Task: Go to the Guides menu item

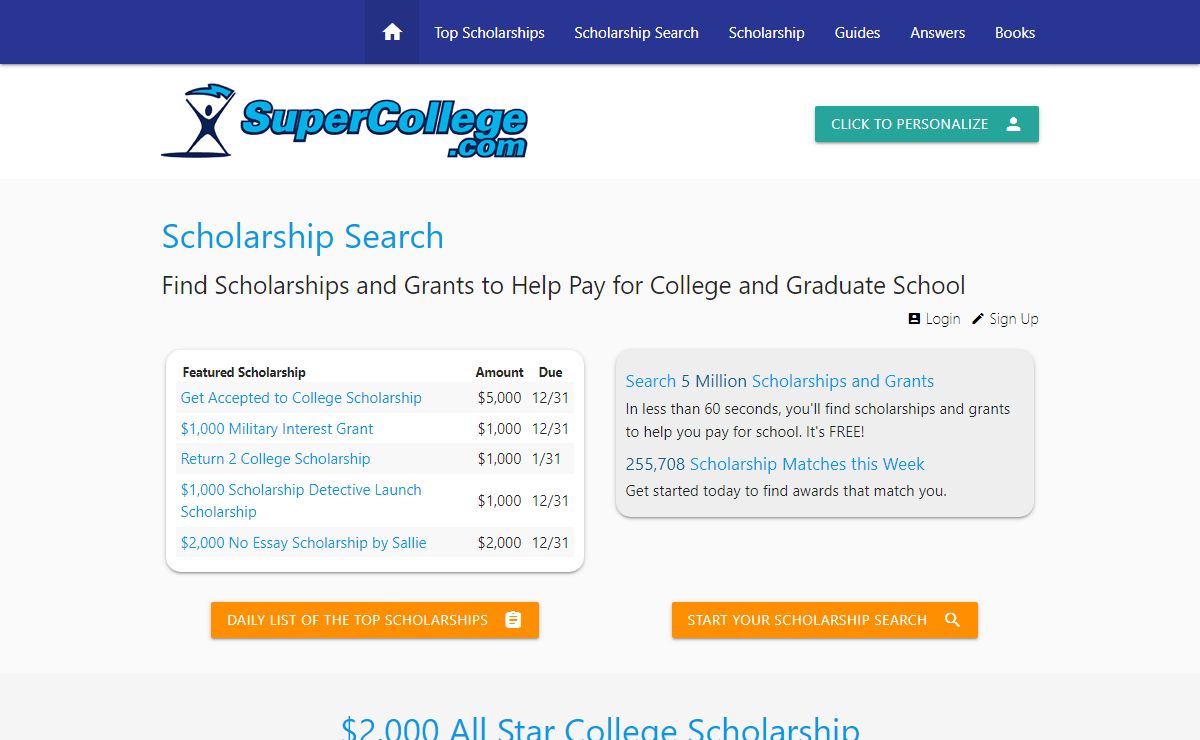Action: (x=857, y=32)
